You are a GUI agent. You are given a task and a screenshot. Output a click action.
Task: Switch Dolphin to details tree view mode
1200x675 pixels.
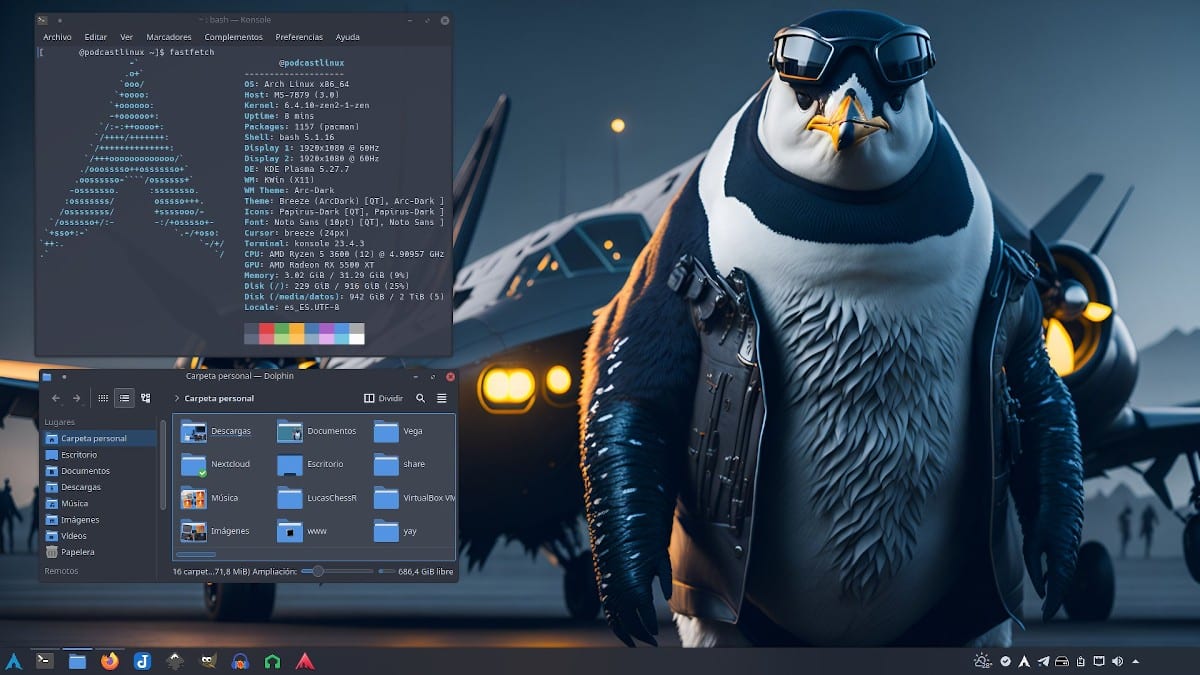point(146,398)
